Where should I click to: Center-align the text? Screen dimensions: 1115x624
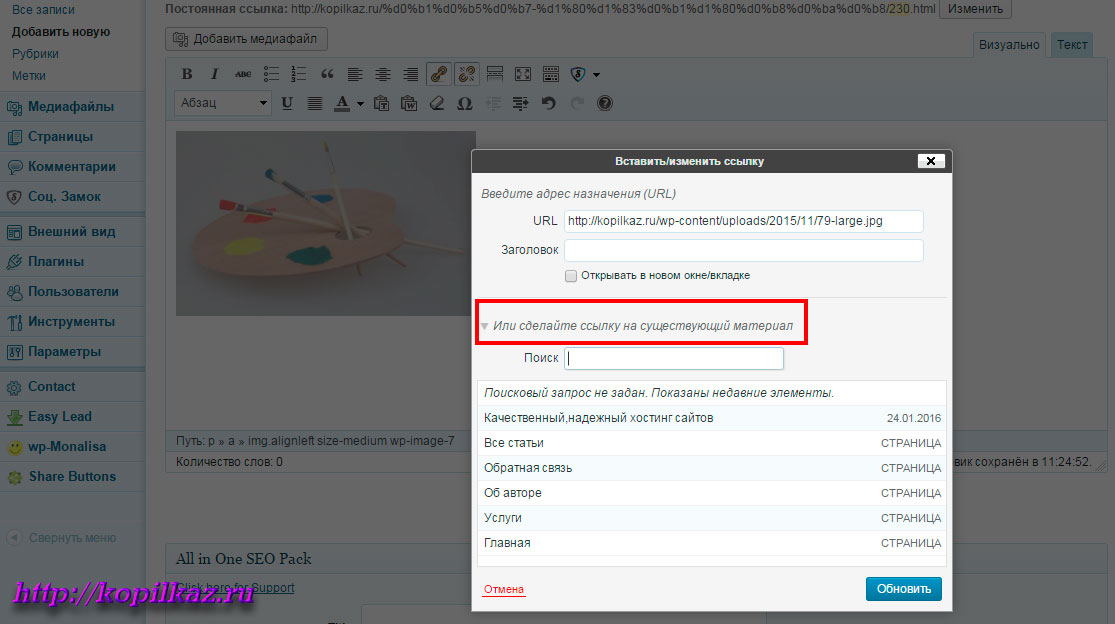tap(383, 74)
